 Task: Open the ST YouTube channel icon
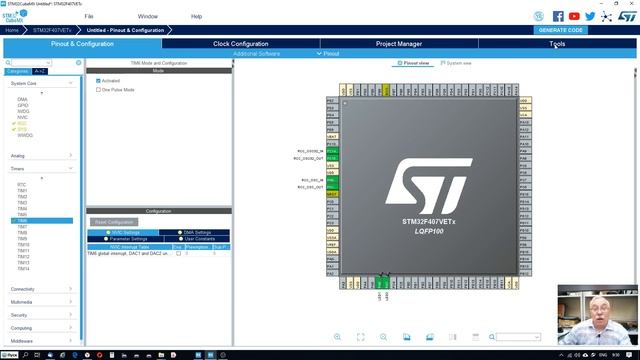coord(574,16)
